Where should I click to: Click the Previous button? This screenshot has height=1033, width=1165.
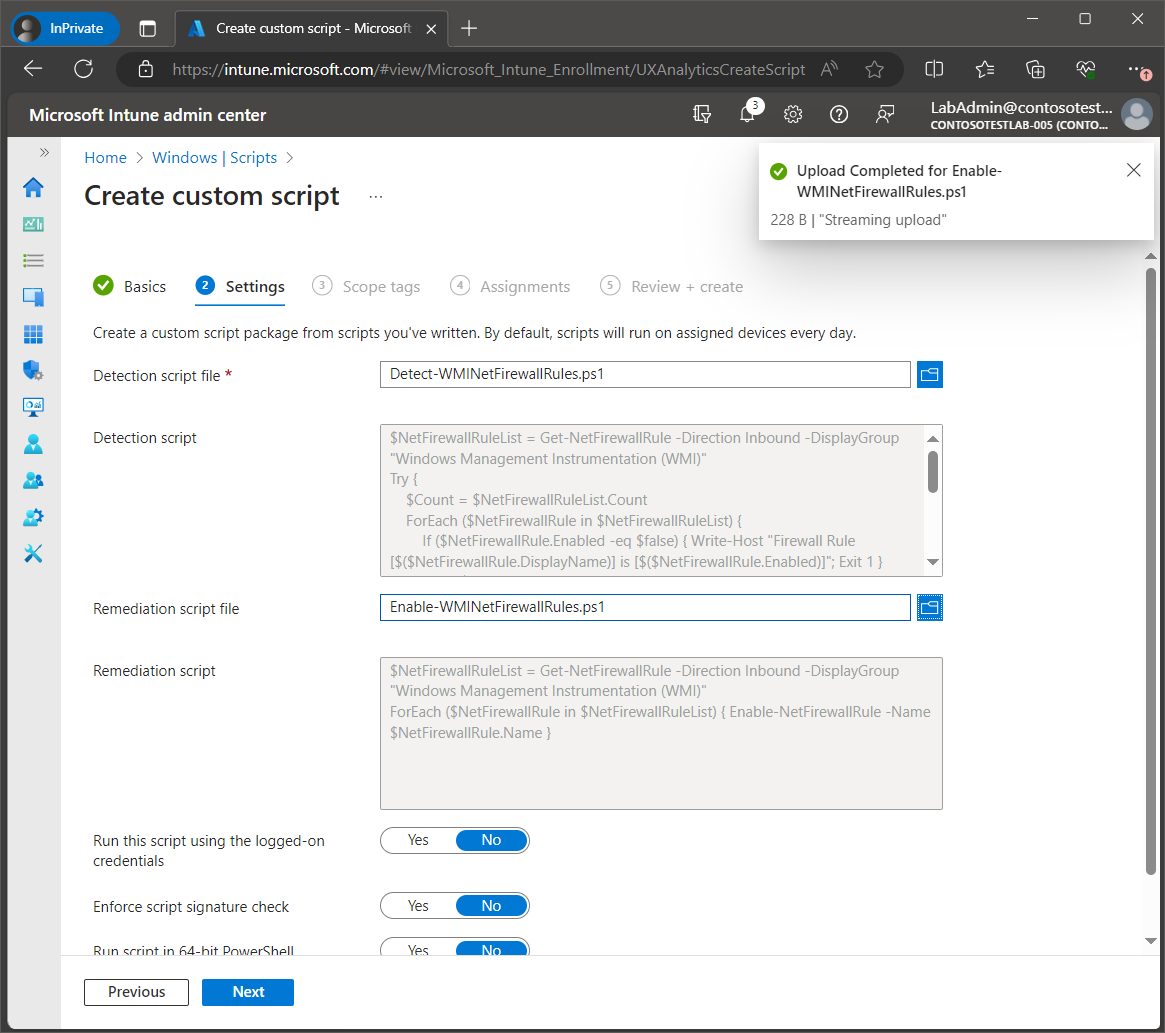point(137,992)
